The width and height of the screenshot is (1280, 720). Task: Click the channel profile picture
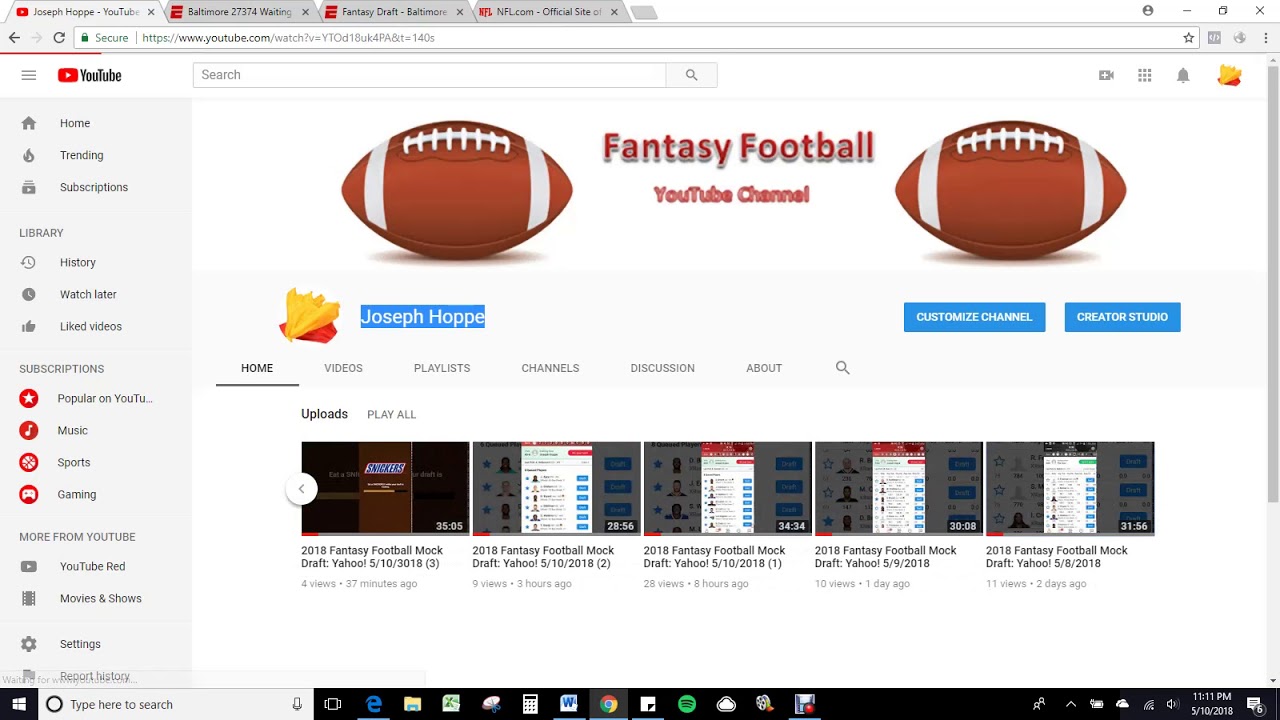click(x=309, y=316)
